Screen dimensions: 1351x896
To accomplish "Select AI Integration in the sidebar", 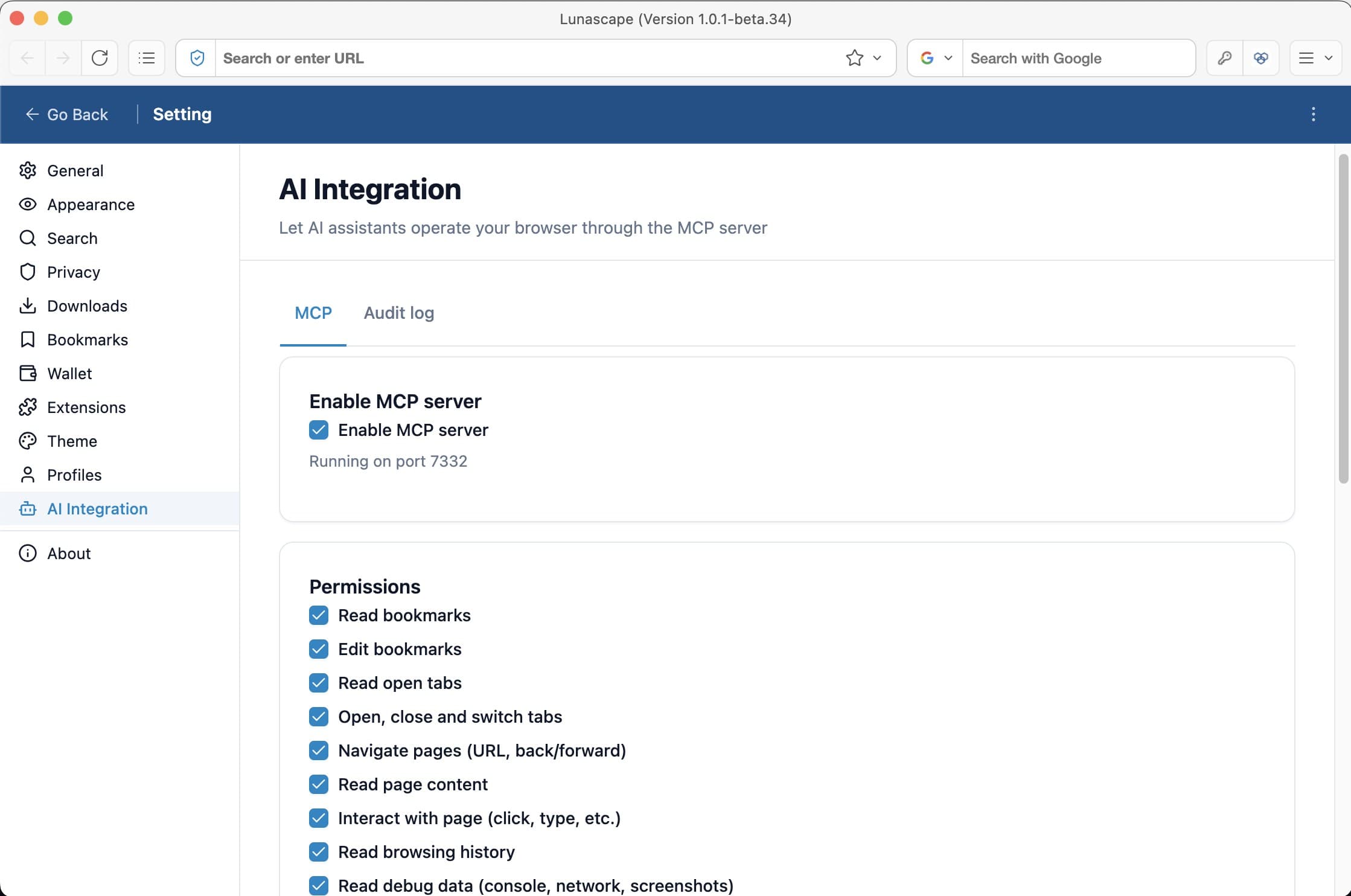I will click(x=120, y=509).
